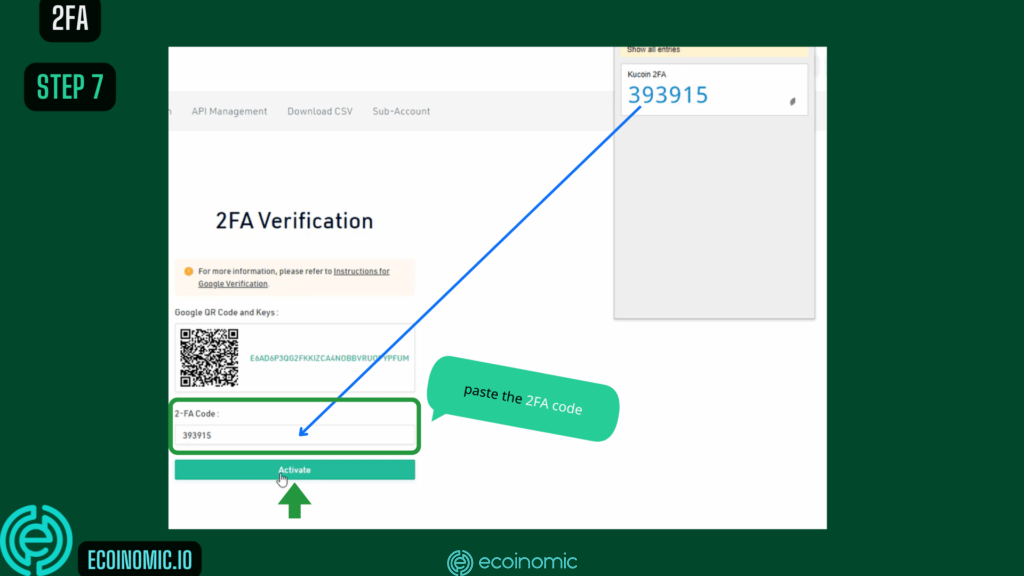This screenshot has height=576, width=1024.
Task: Click the Activate button
Action: (295, 470)
